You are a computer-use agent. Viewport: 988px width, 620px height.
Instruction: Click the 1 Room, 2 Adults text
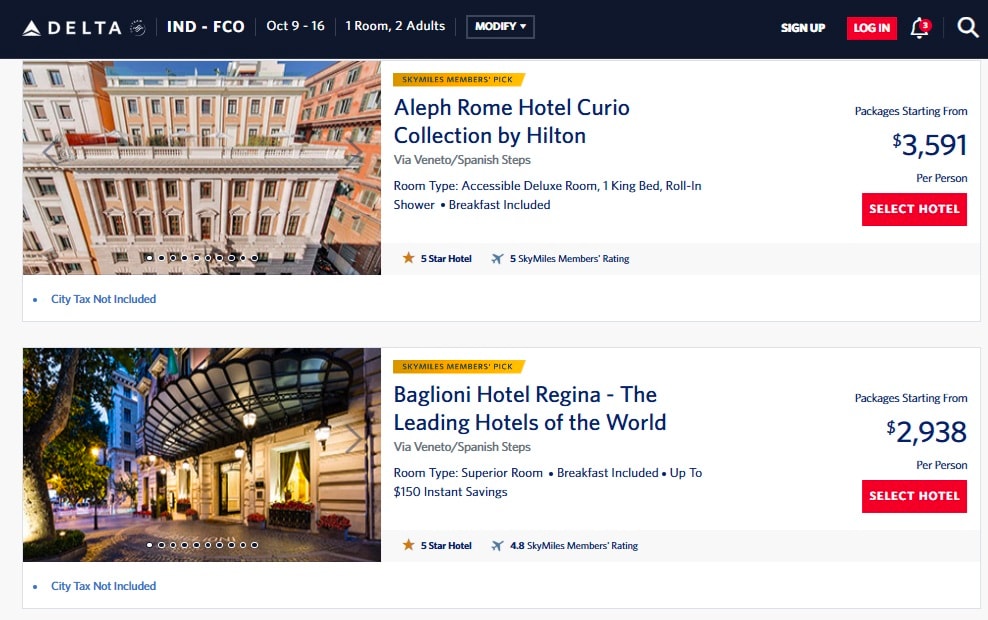[x=395, y=26]
